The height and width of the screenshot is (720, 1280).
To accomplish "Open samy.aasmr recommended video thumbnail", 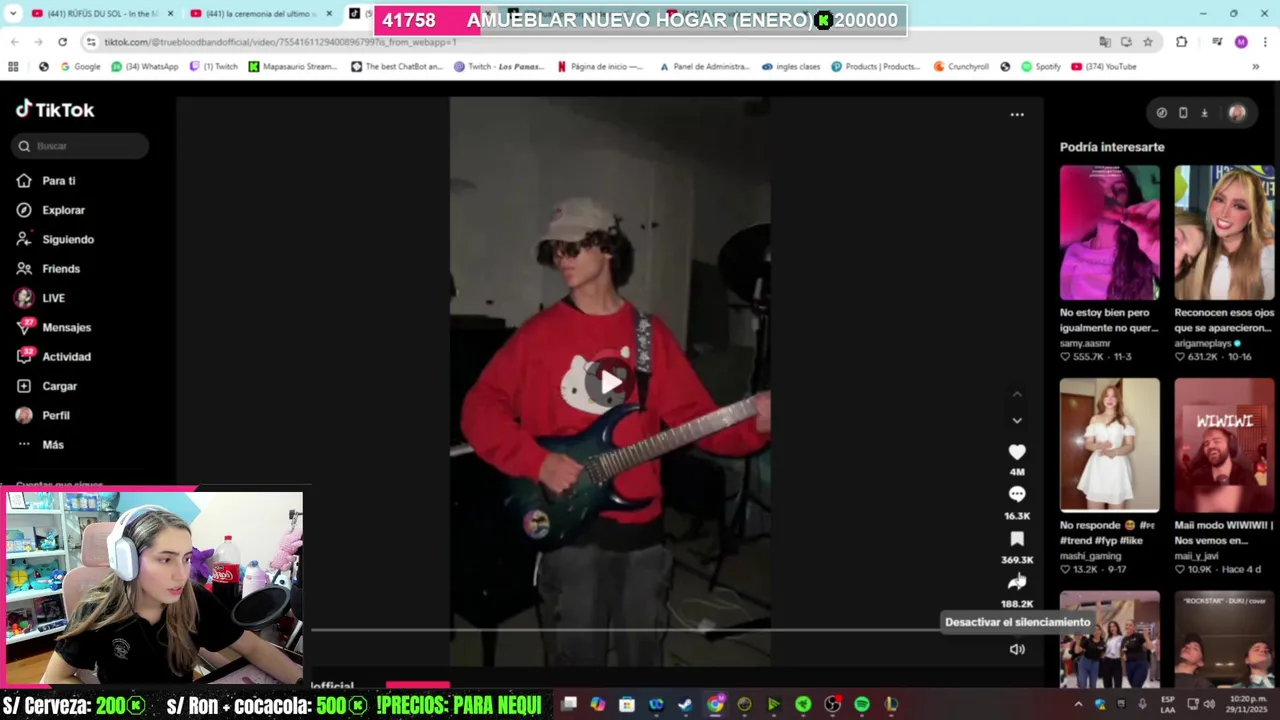I will 1109,233.
